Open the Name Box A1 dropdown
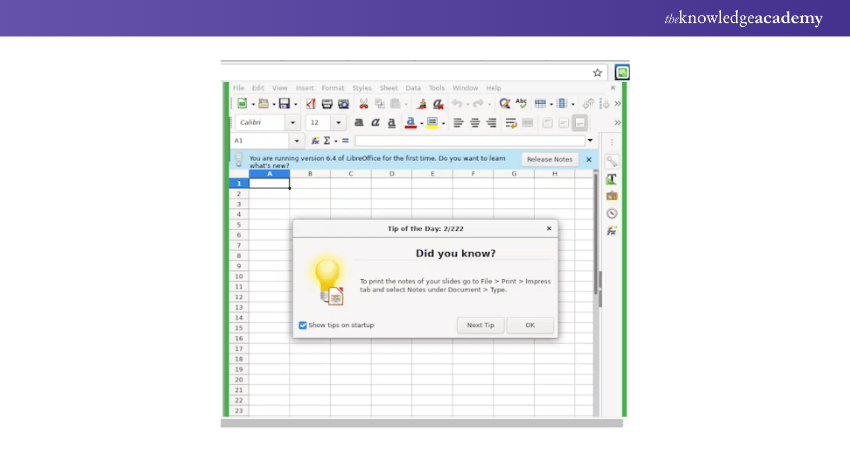The width and height of the screenshot is (850, 450). 296,141
